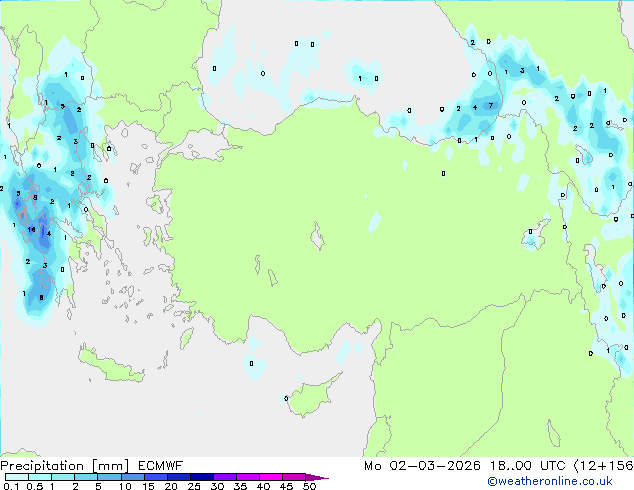This screenshot has width=634, height=490.
Task: Click the '20' legend scale label
Action: pos(171,486)
